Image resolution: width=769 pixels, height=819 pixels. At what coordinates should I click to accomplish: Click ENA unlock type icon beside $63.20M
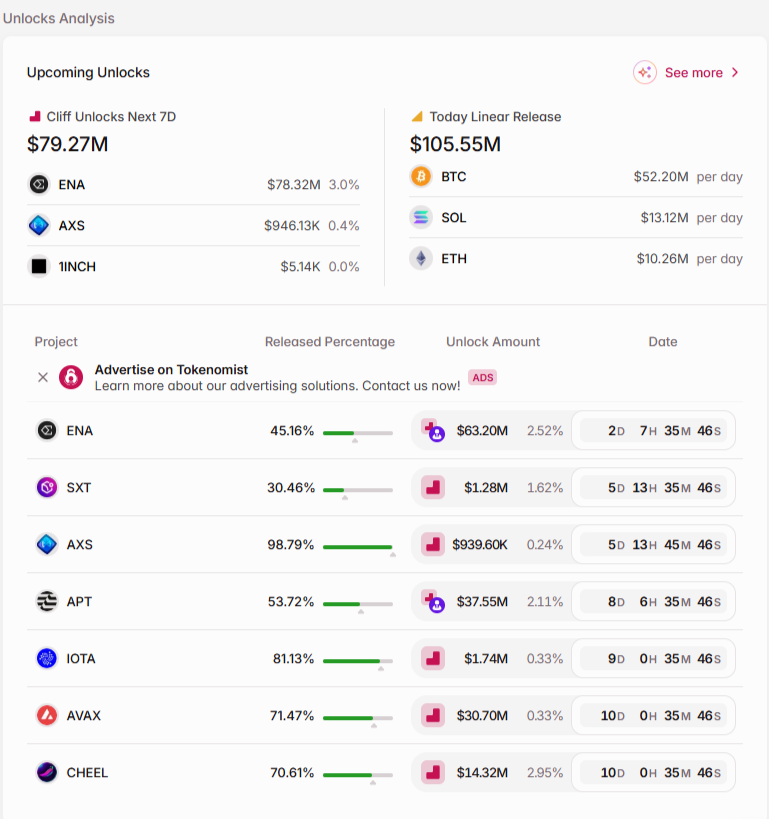click(432, 431)
